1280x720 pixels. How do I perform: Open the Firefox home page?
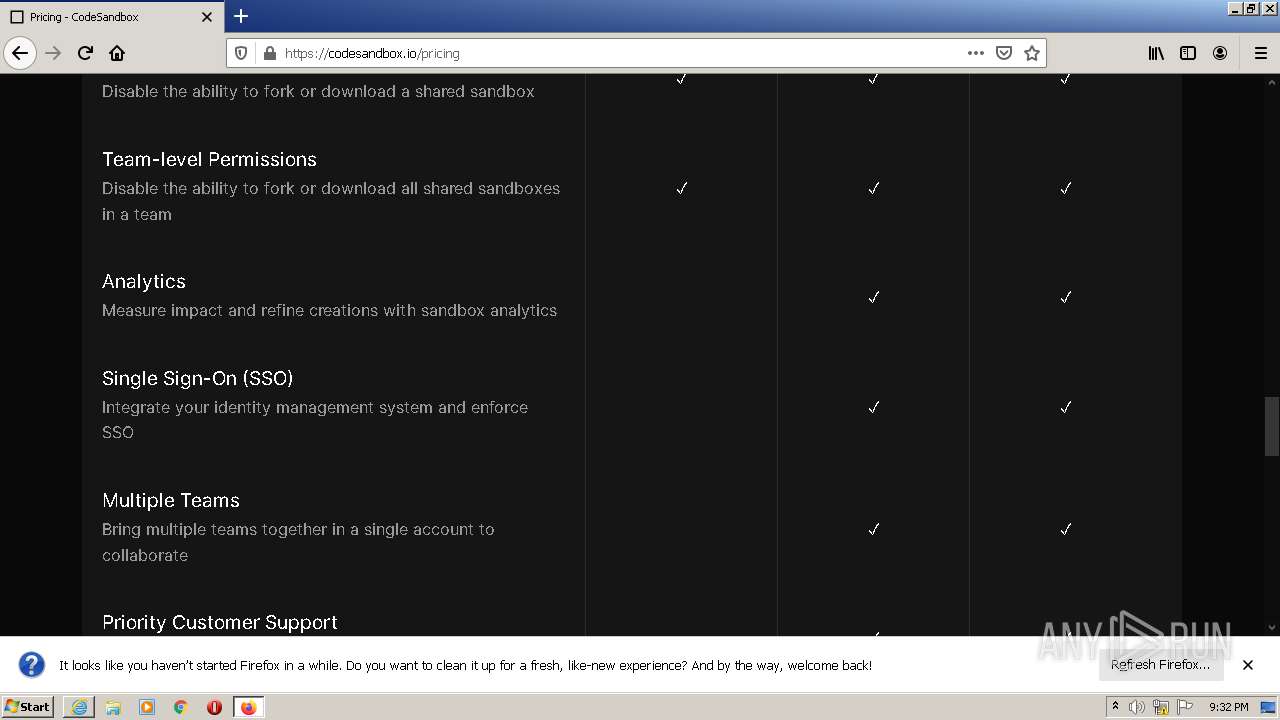[117, 53]
